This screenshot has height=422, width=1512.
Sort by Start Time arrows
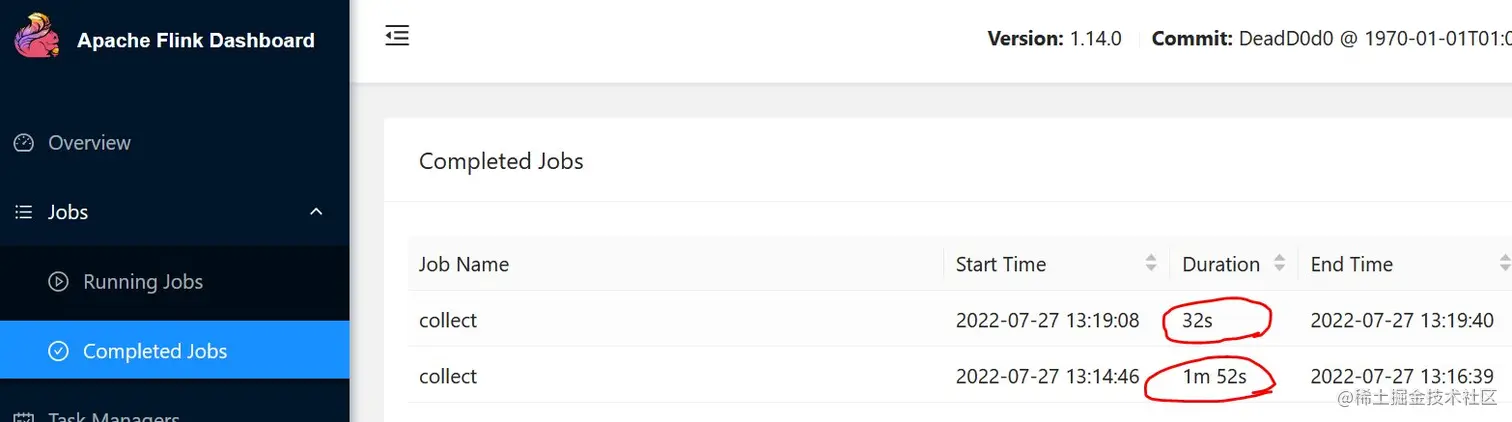point(1151,264)
